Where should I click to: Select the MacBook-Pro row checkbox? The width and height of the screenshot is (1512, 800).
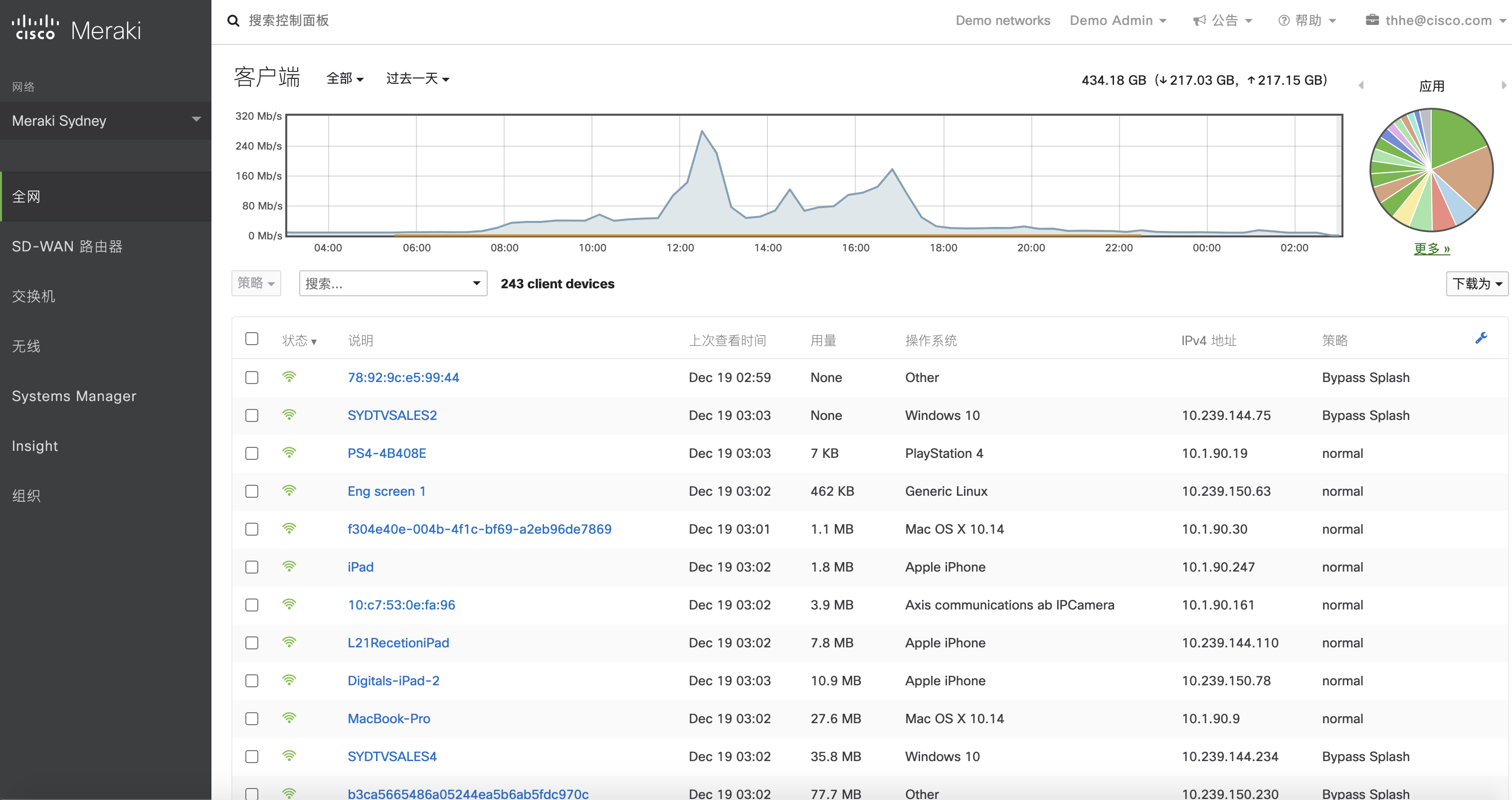(x=252, y=718)
